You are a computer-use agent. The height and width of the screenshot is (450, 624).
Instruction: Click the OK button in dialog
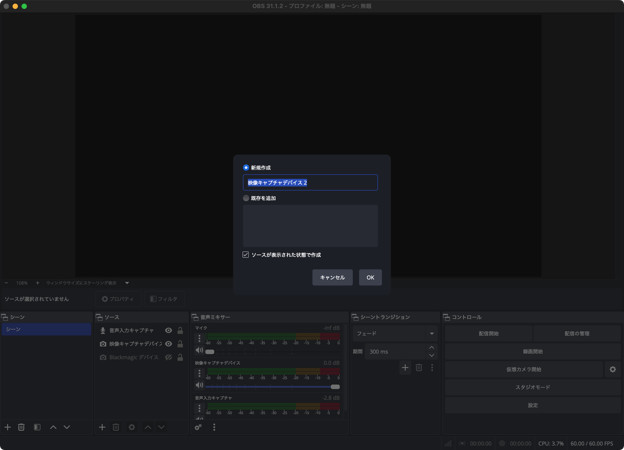370,277
